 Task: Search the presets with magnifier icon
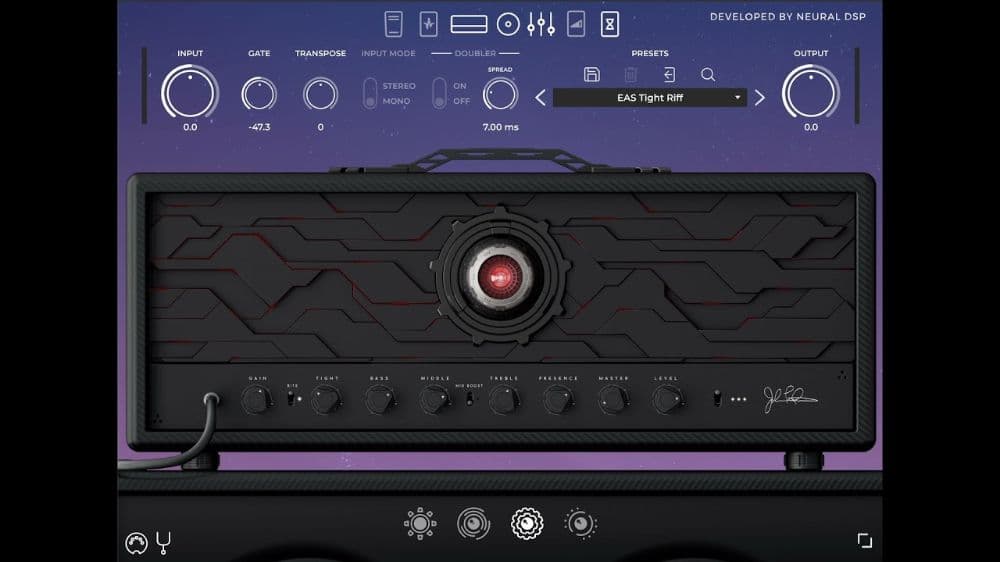tap(708, 75)
